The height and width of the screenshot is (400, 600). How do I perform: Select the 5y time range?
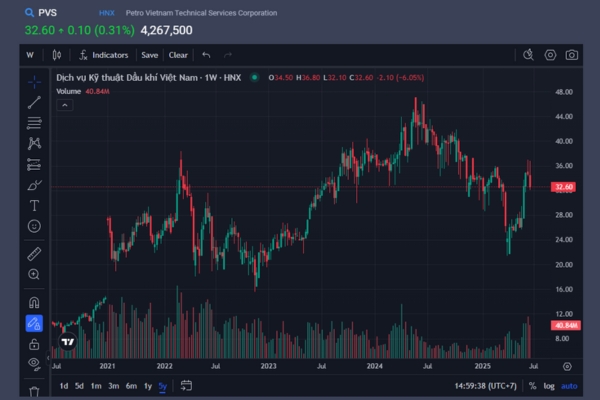pyautogui.click(x=163, y=386)
